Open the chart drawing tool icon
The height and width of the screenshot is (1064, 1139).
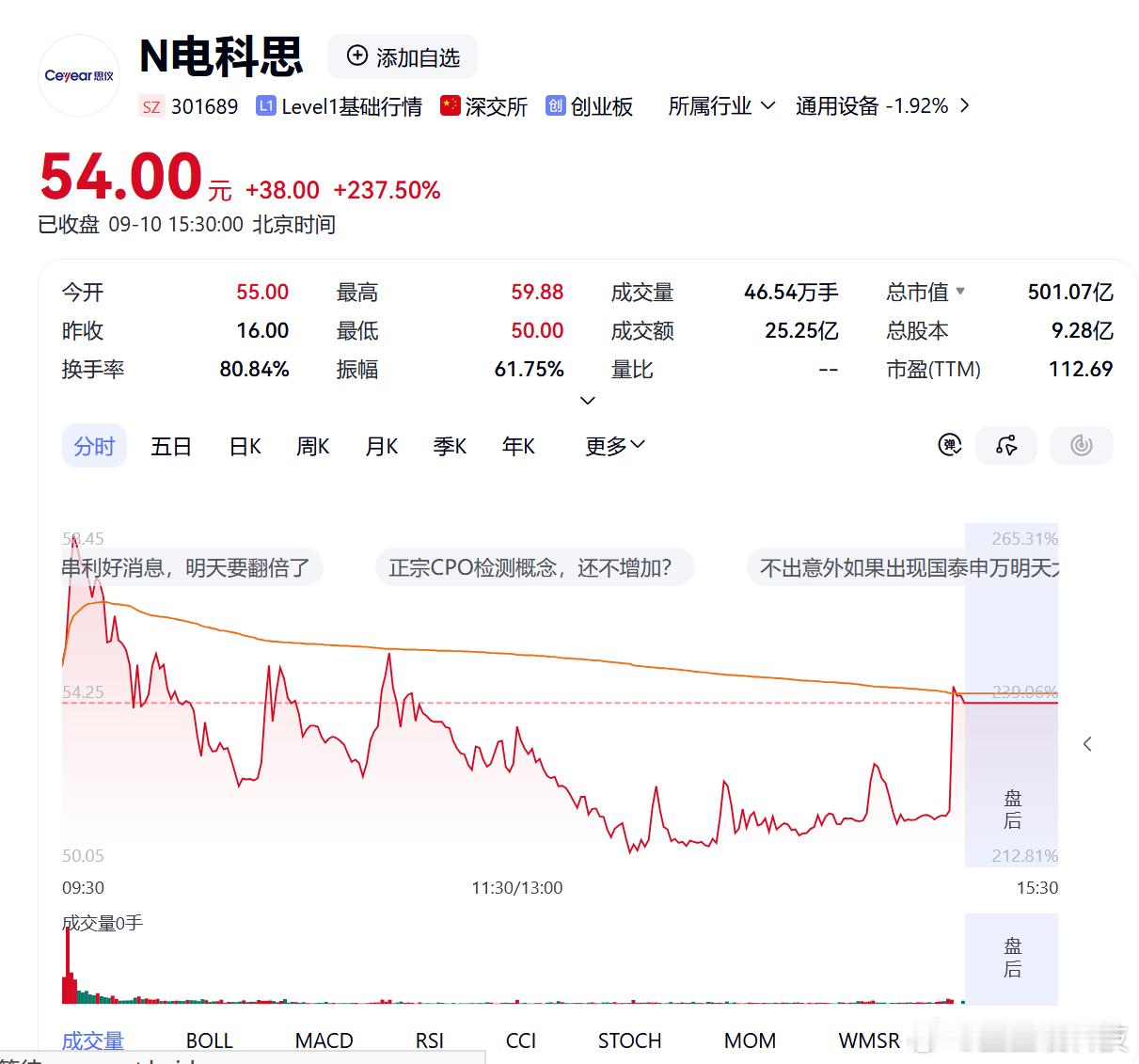[1006, 445]
